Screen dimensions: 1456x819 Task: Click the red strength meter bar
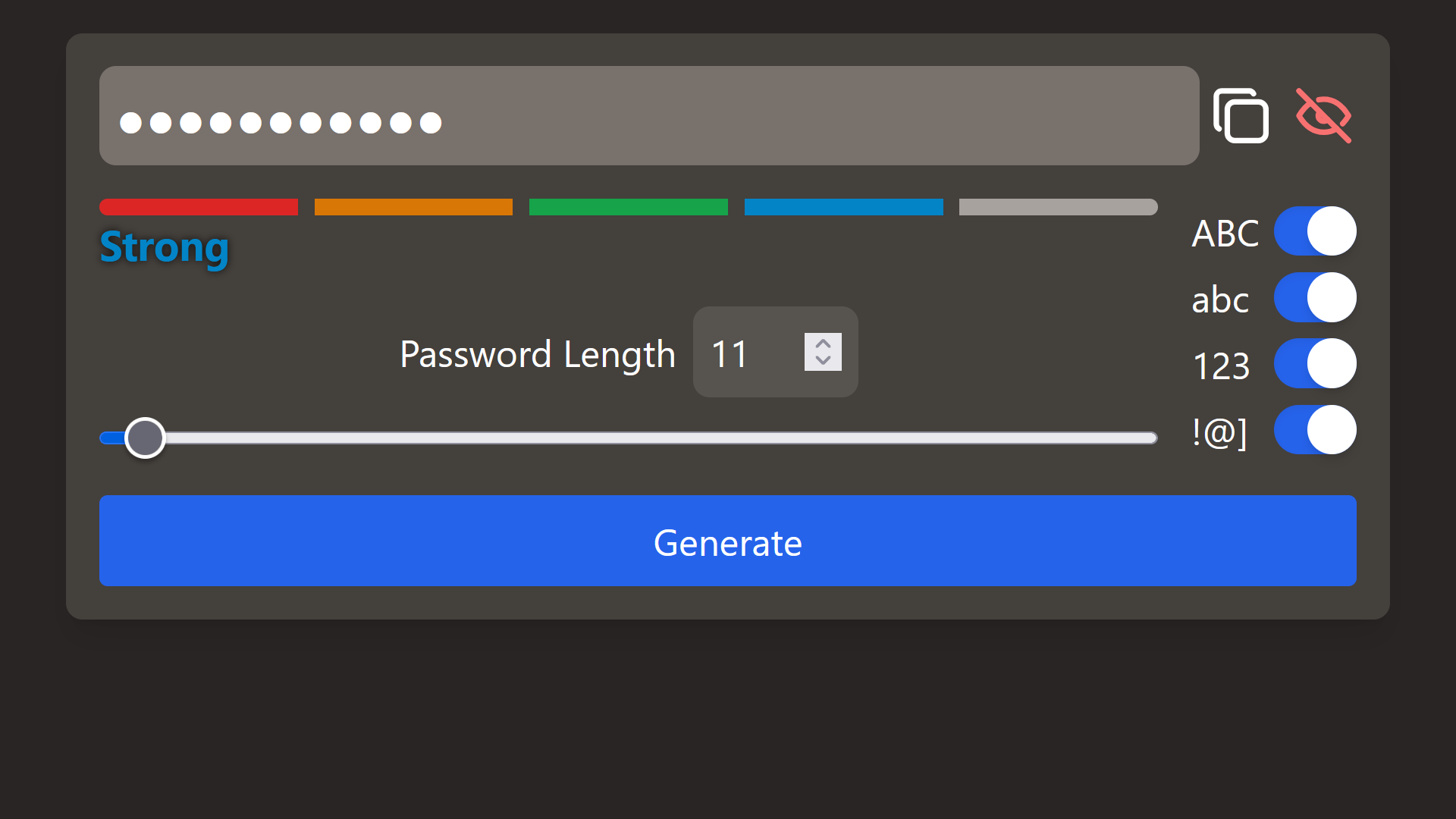(x=198, y=206)
